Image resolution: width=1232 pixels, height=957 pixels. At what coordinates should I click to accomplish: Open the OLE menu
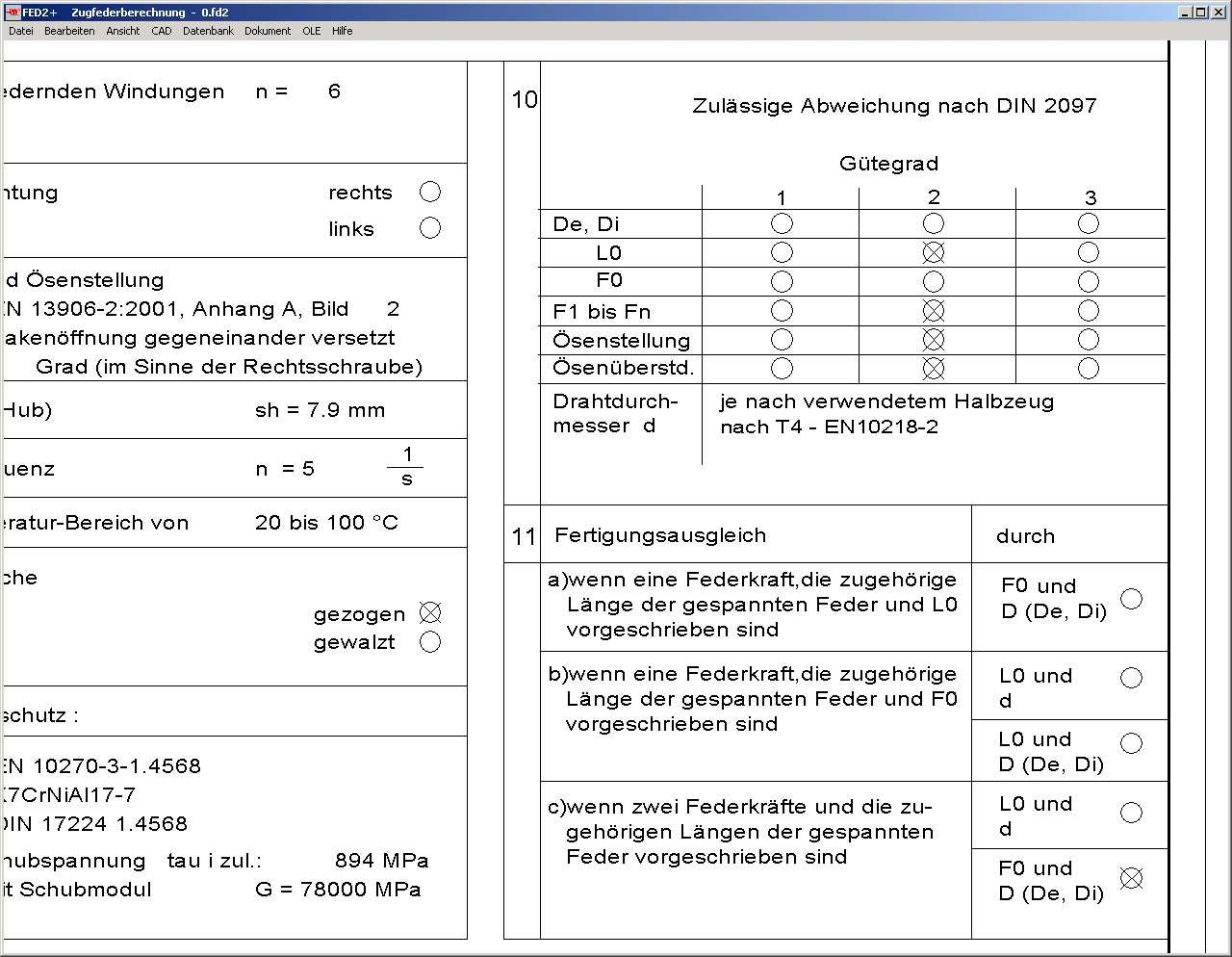tap(312, 31)
